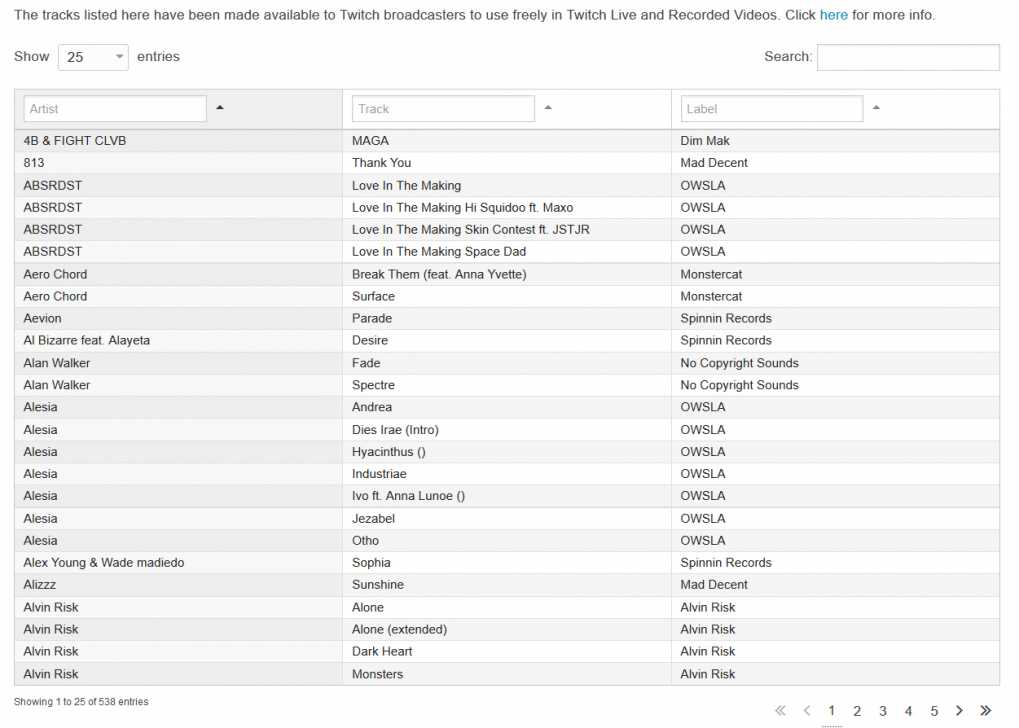The width and height of the screenshot is (1019, 728).
Task: Click 'Alex Young & Wade madiedo' artist cell
Action: 178,563
